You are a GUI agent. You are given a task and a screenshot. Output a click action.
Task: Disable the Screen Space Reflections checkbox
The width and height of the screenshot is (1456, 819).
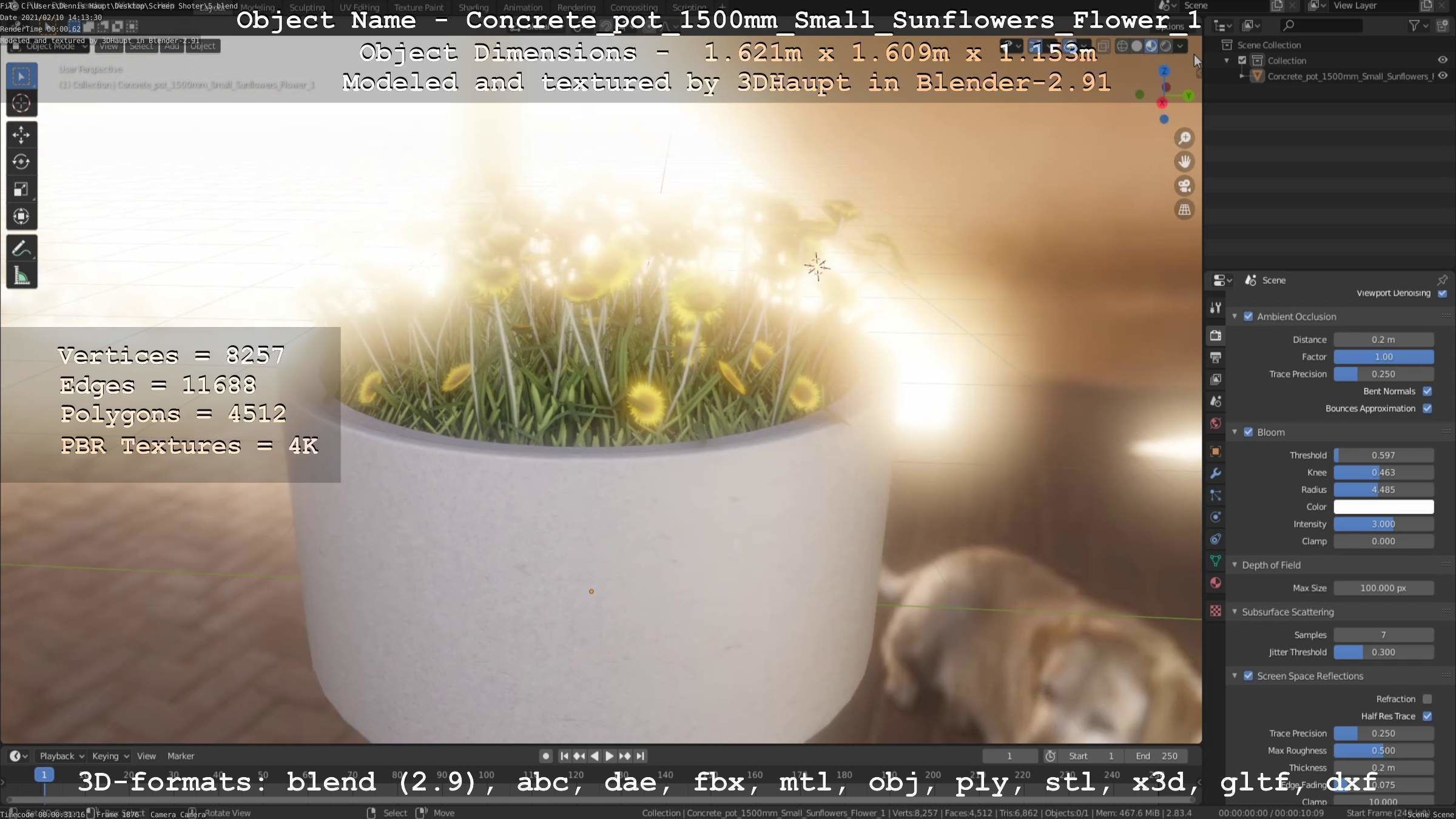pyautogui.click(x=1249, y=676)
